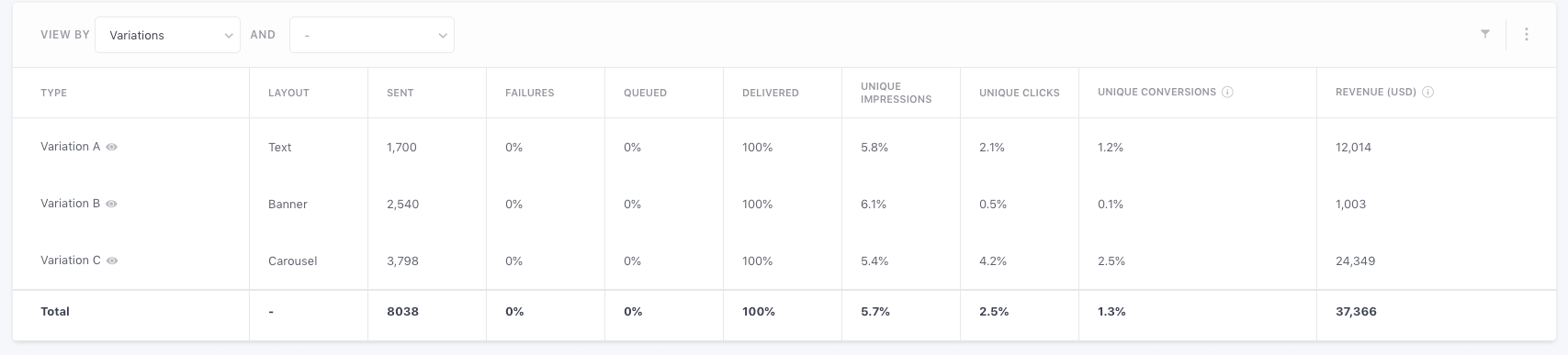Preview Variation B using eye icon
1568x355 pixels.
click(x=112, y=204)
